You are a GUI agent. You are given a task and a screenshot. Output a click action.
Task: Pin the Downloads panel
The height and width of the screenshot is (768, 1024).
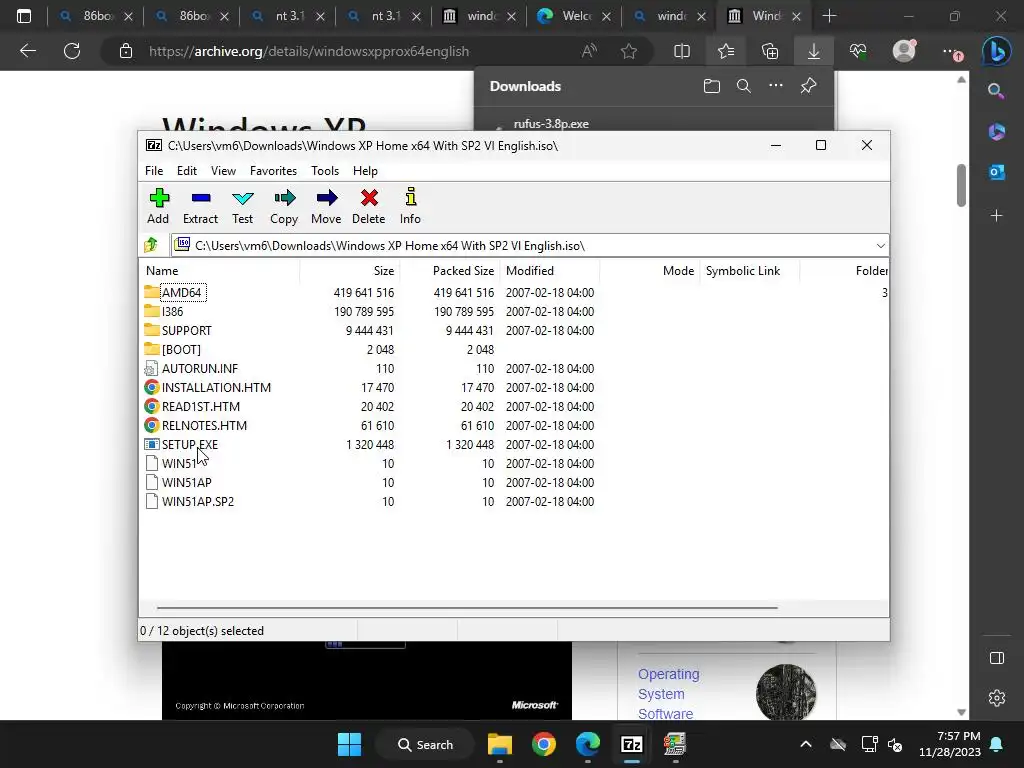click(x=808, y=86)
